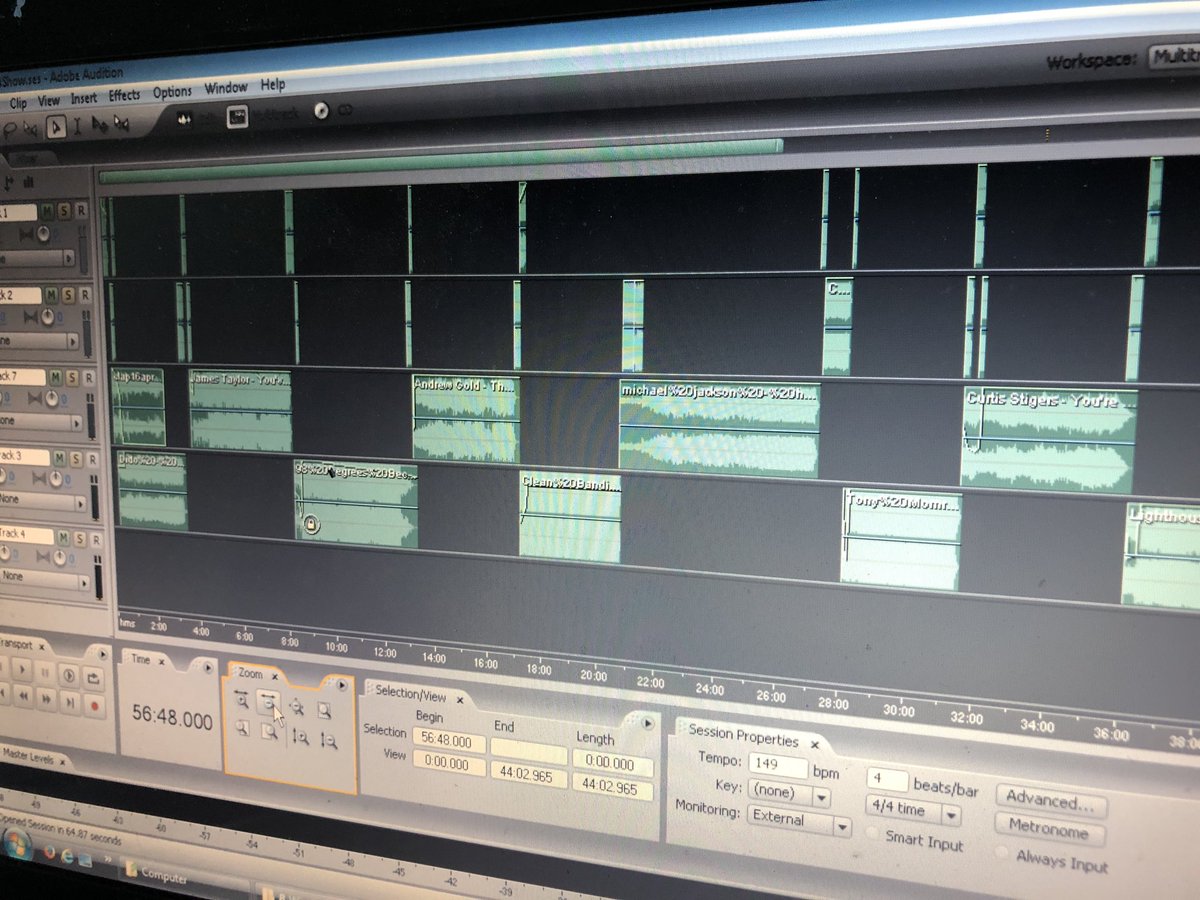Open Track 4 None output dropdown
This screenshot has height=900, width=1200.
pyautogui.click(x=83, y=582)
